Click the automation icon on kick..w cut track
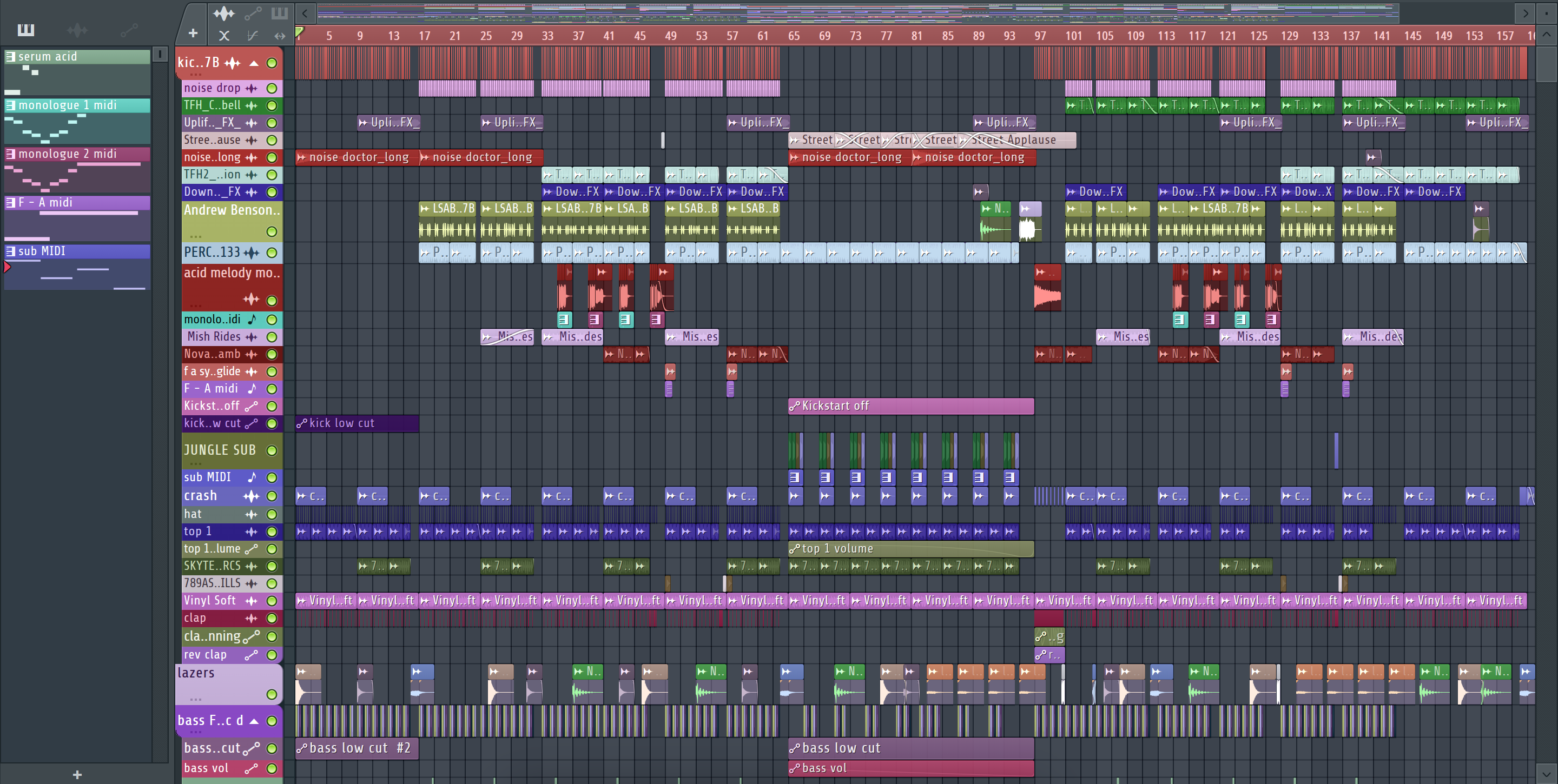 252,424
